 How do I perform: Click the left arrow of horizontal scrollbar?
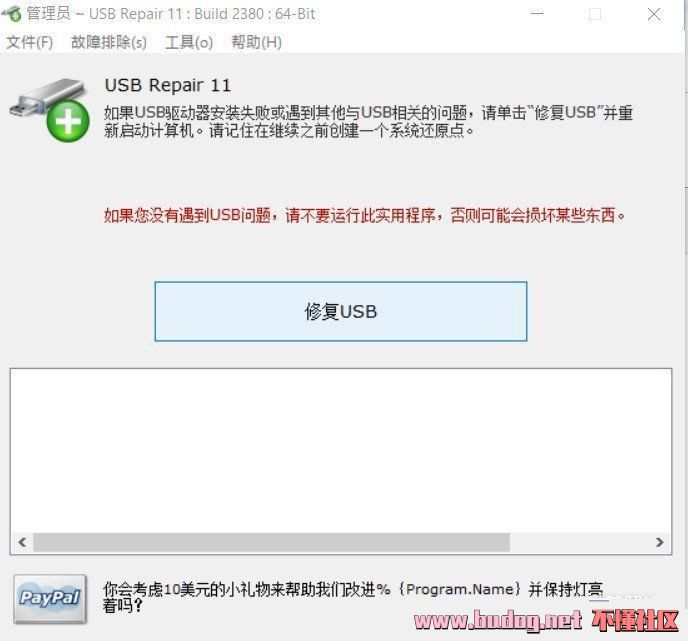coord(22,542)
